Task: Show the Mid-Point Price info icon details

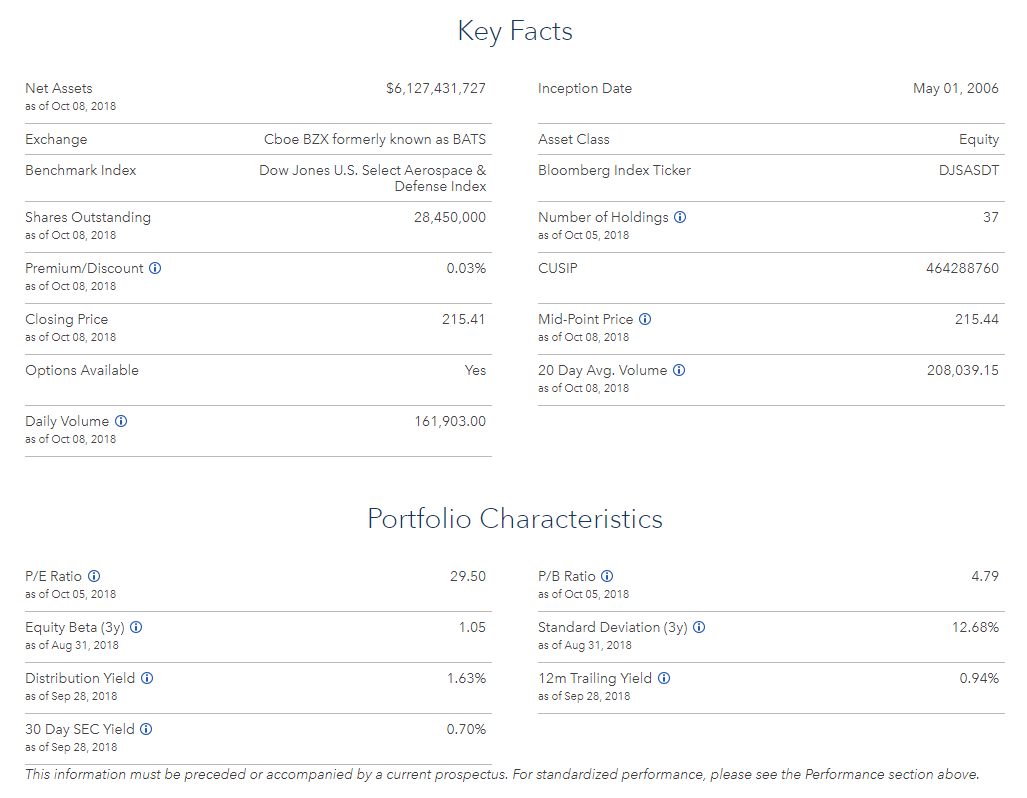Action: 645,319
